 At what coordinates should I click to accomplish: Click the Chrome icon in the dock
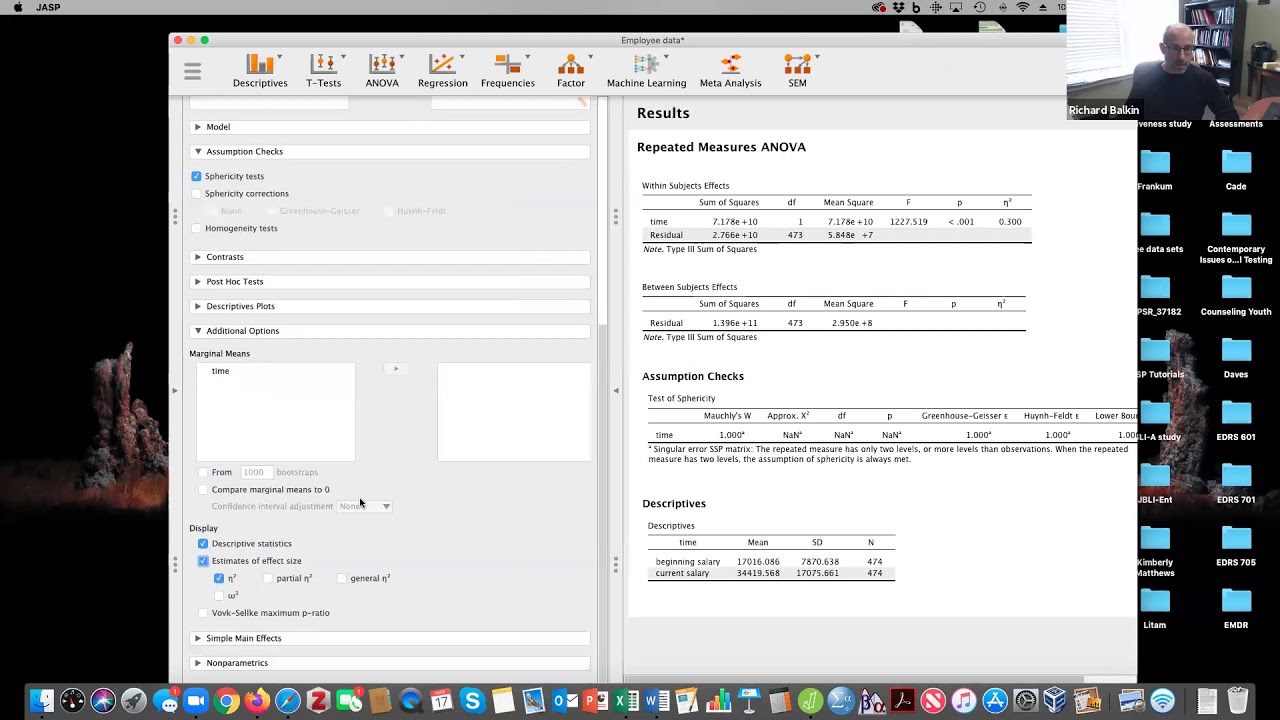tap(226, 701)
